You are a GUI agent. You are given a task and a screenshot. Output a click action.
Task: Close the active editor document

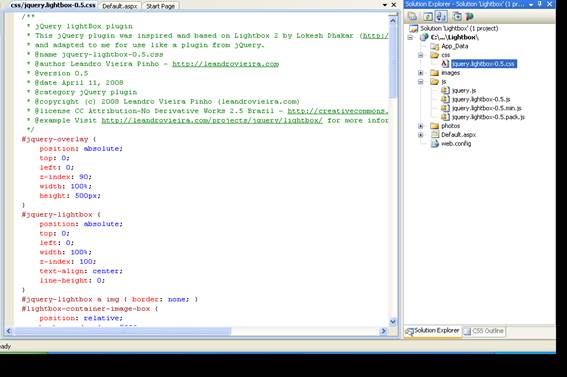pos(394,5)
